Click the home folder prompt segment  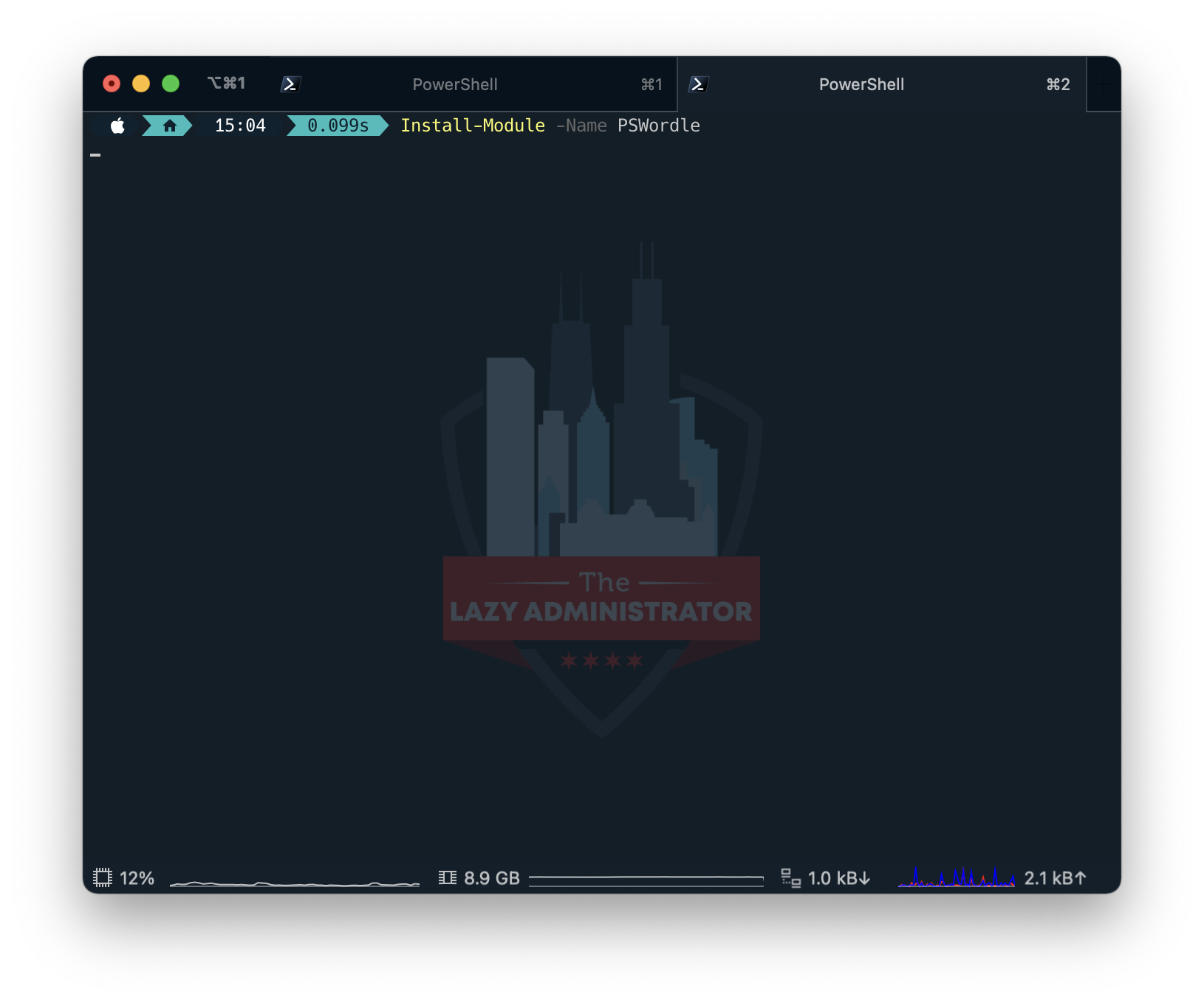[x=168, y=126]
